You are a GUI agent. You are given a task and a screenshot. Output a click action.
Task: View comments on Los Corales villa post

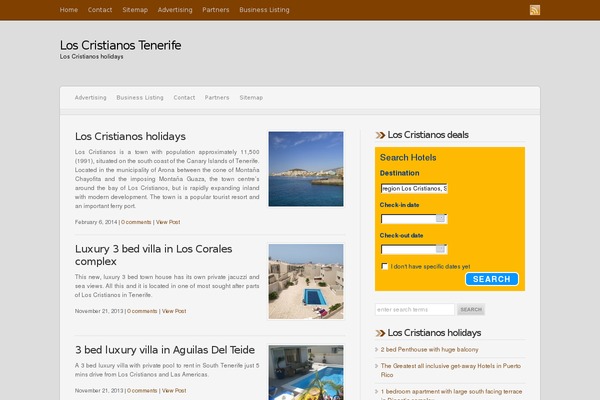coord(142,311)
